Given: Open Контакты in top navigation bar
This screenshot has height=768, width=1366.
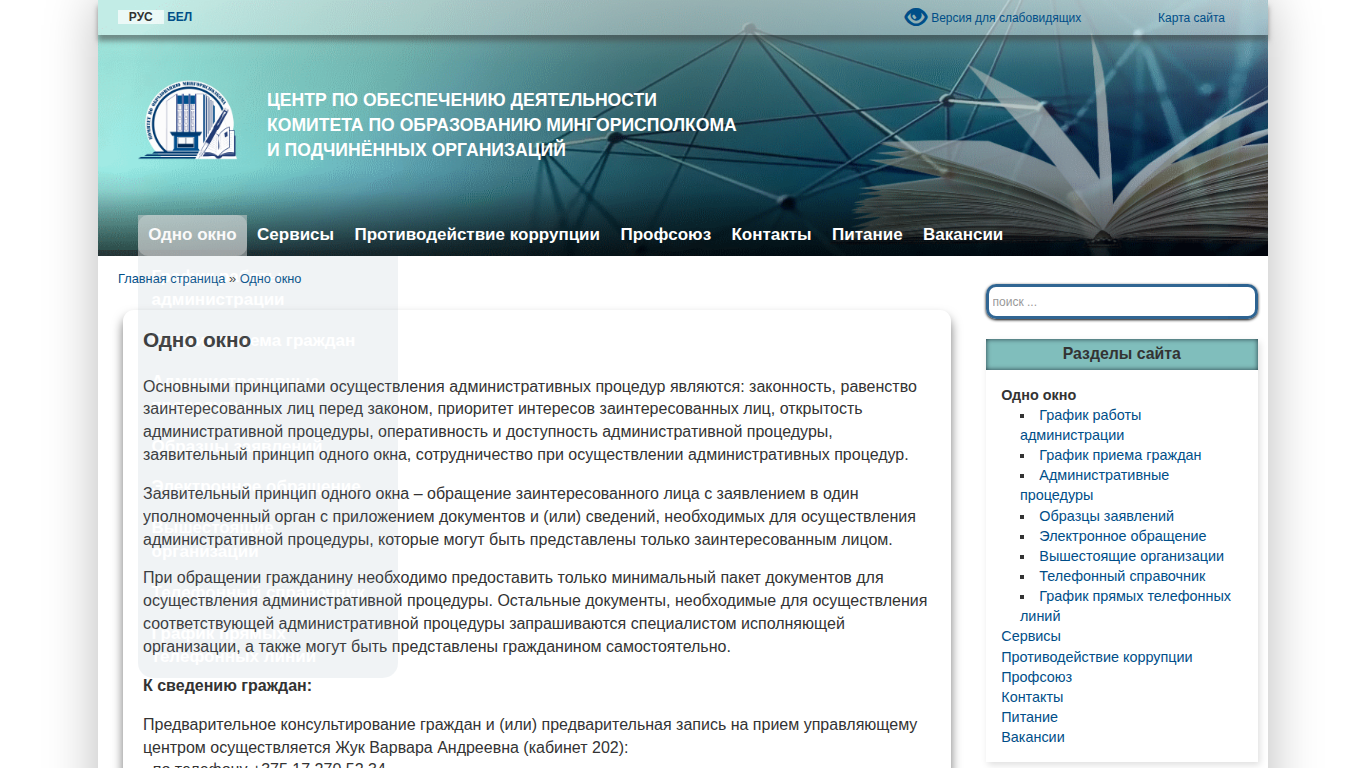Looking at the screenshot, I should 771,235.
